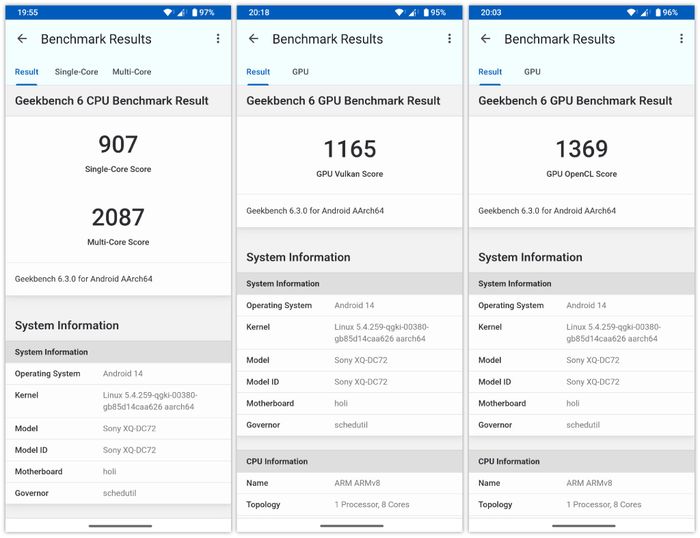The width and height of the screenshot is (700, 538).
Task: Tap Wi-Fi icon in 20:03 status bar
Action: pos(631,13)
